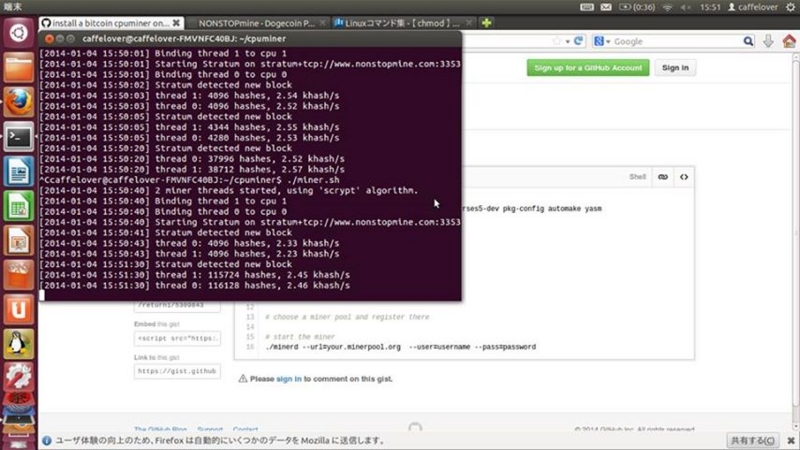Open raw view with the <> icon
Image resolution: width=800 pixels, height=450 pixels.
point(684,177)
